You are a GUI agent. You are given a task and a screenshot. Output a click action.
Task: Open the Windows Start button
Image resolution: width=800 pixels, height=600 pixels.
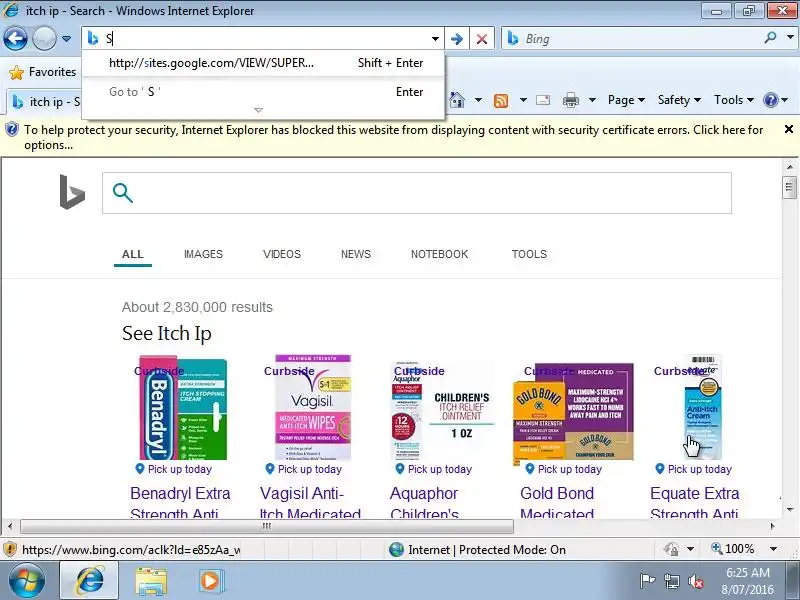pyautogui.click(x=27, y=580)
